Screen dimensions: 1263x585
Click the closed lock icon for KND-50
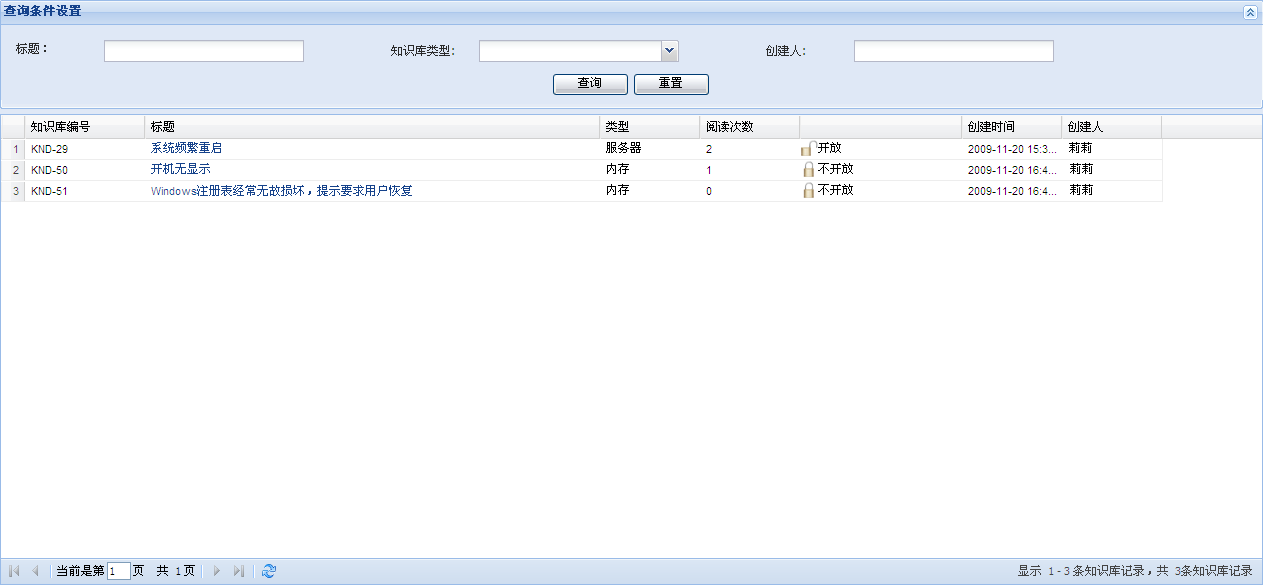click(x=808, y=170)
